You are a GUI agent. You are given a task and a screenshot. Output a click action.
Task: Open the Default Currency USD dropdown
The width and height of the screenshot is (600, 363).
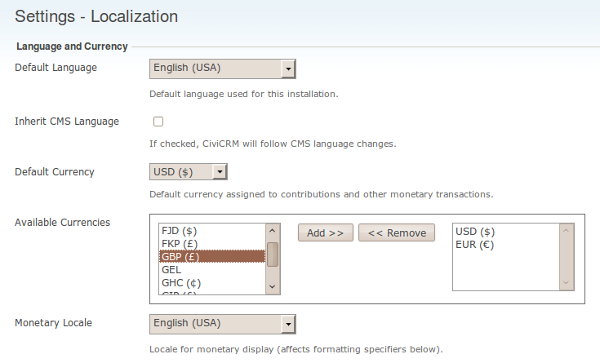pyautogui.click(x=188, y=172)
